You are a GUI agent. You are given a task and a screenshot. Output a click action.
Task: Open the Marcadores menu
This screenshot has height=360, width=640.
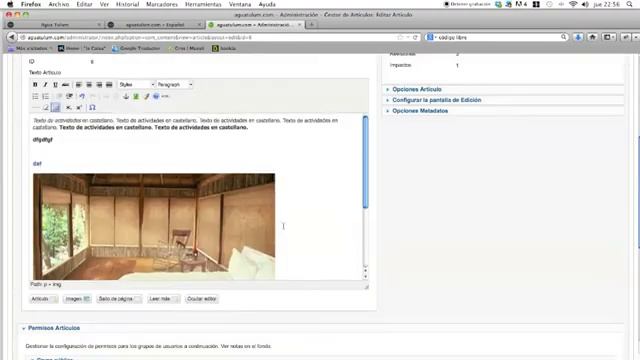point(162,4)
